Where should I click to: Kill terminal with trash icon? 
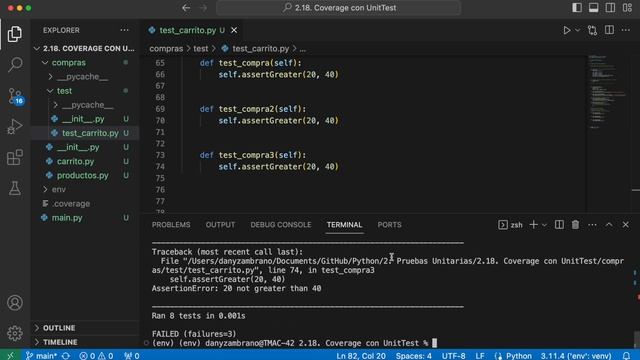click(x=576, y=225)
